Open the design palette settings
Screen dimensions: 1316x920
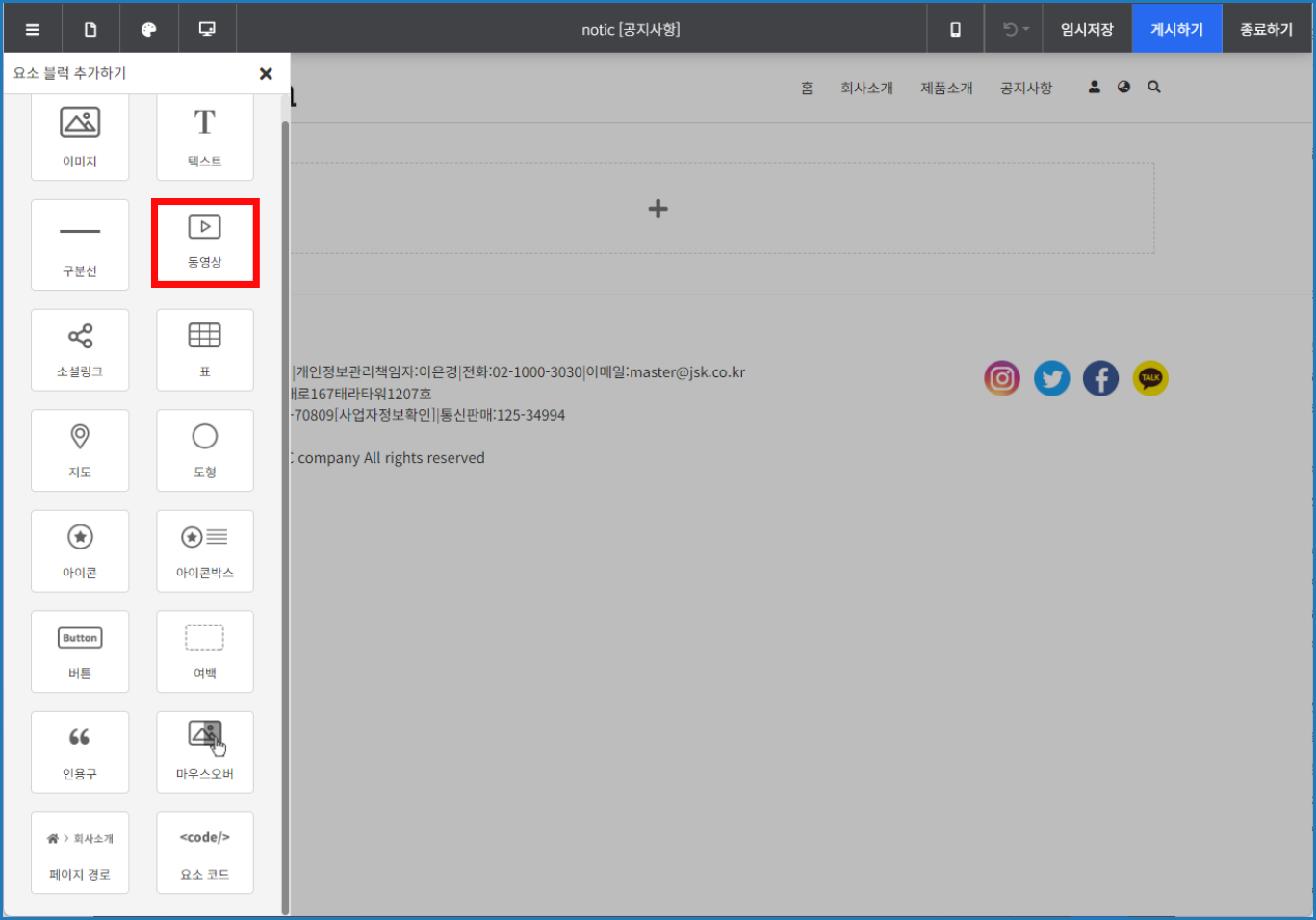tap(148, 29)
